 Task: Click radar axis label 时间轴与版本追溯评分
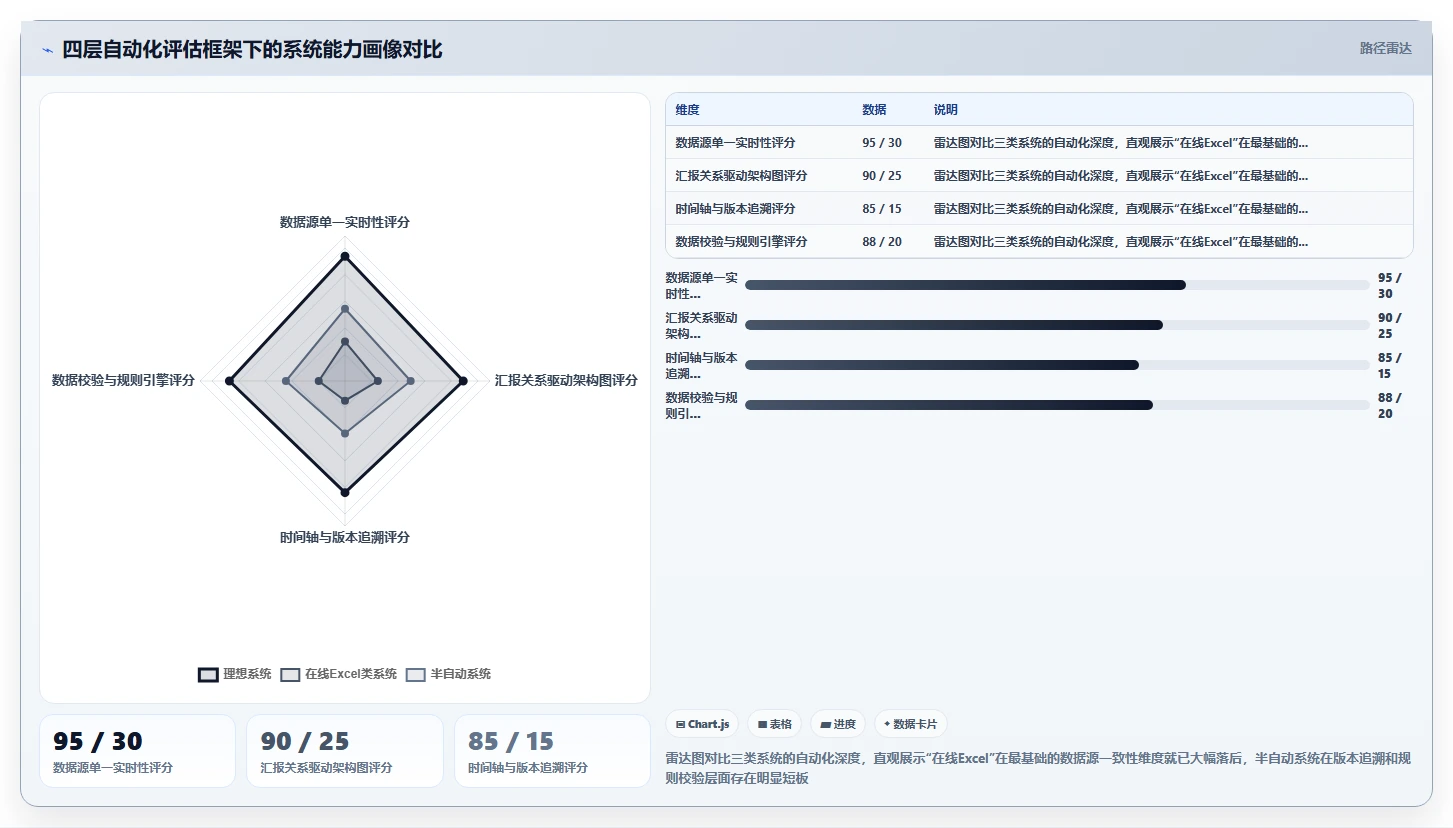click(345, 537)
